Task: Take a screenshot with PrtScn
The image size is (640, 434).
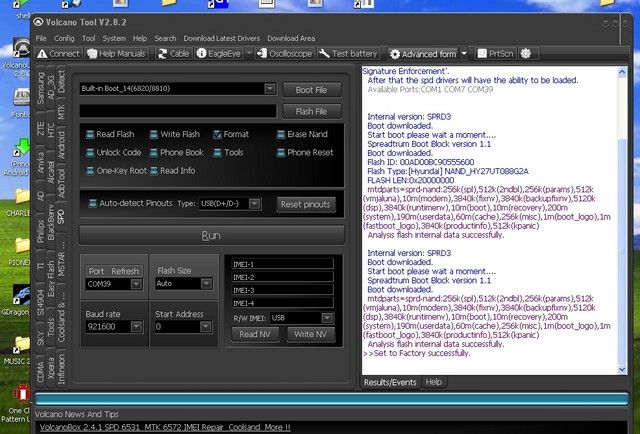Action: 495,53
